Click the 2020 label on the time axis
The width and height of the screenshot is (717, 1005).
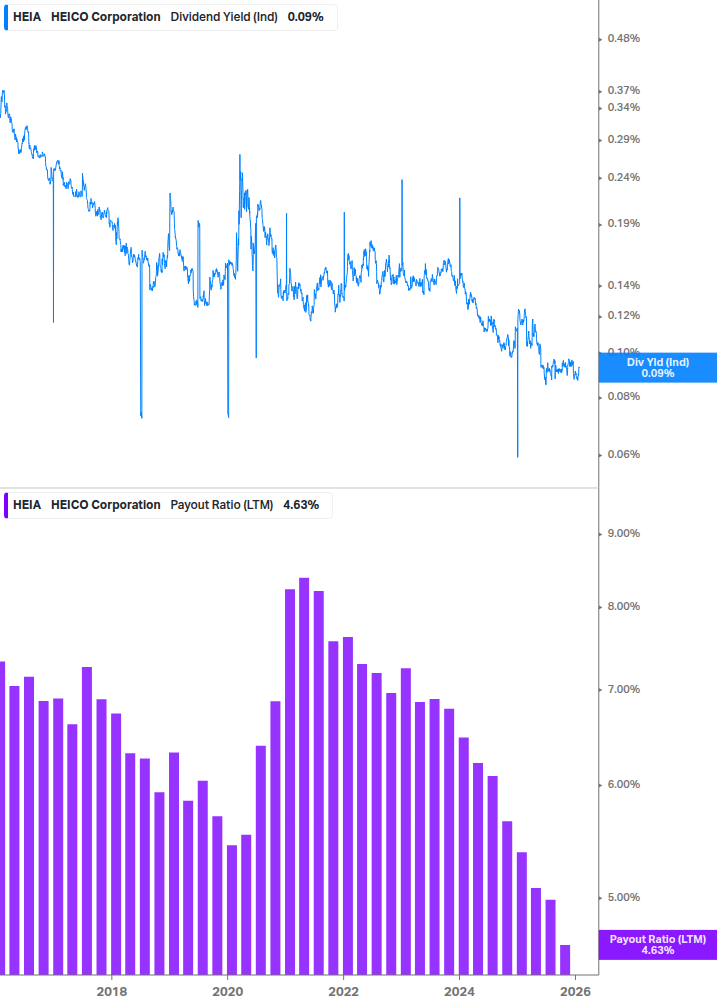click(227, 991)
